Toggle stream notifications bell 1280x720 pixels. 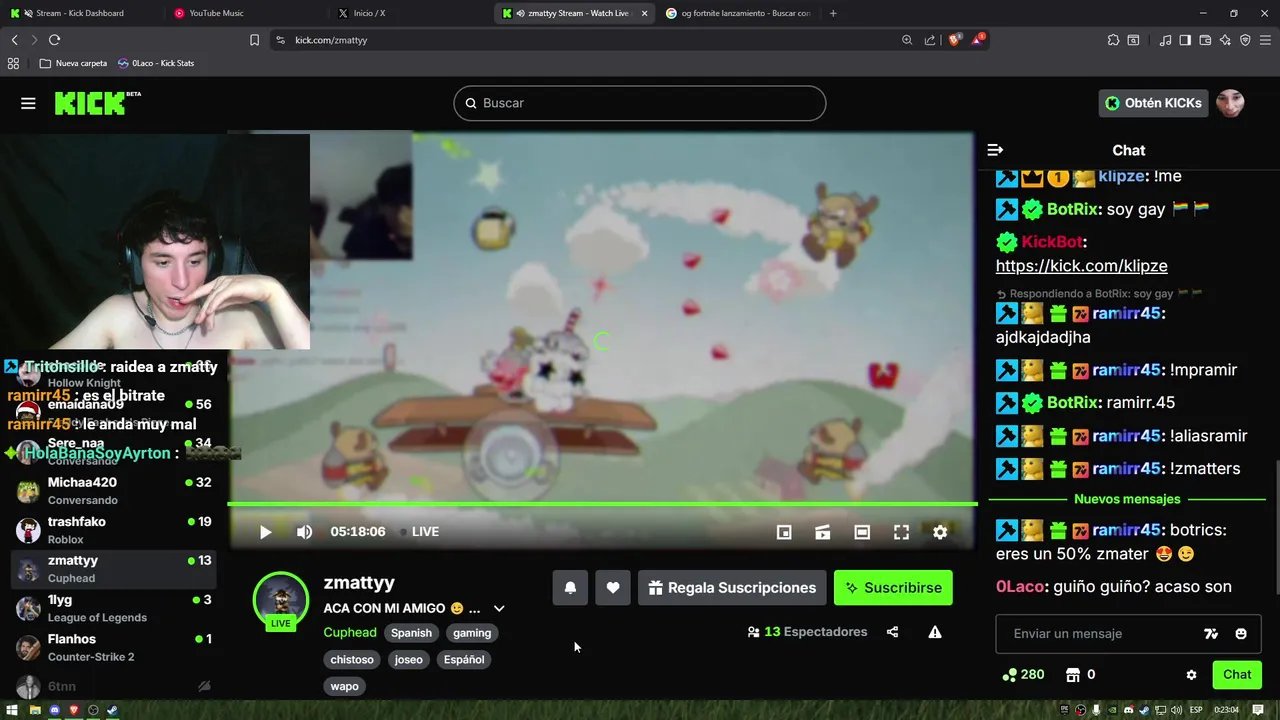tap(570, 588)
